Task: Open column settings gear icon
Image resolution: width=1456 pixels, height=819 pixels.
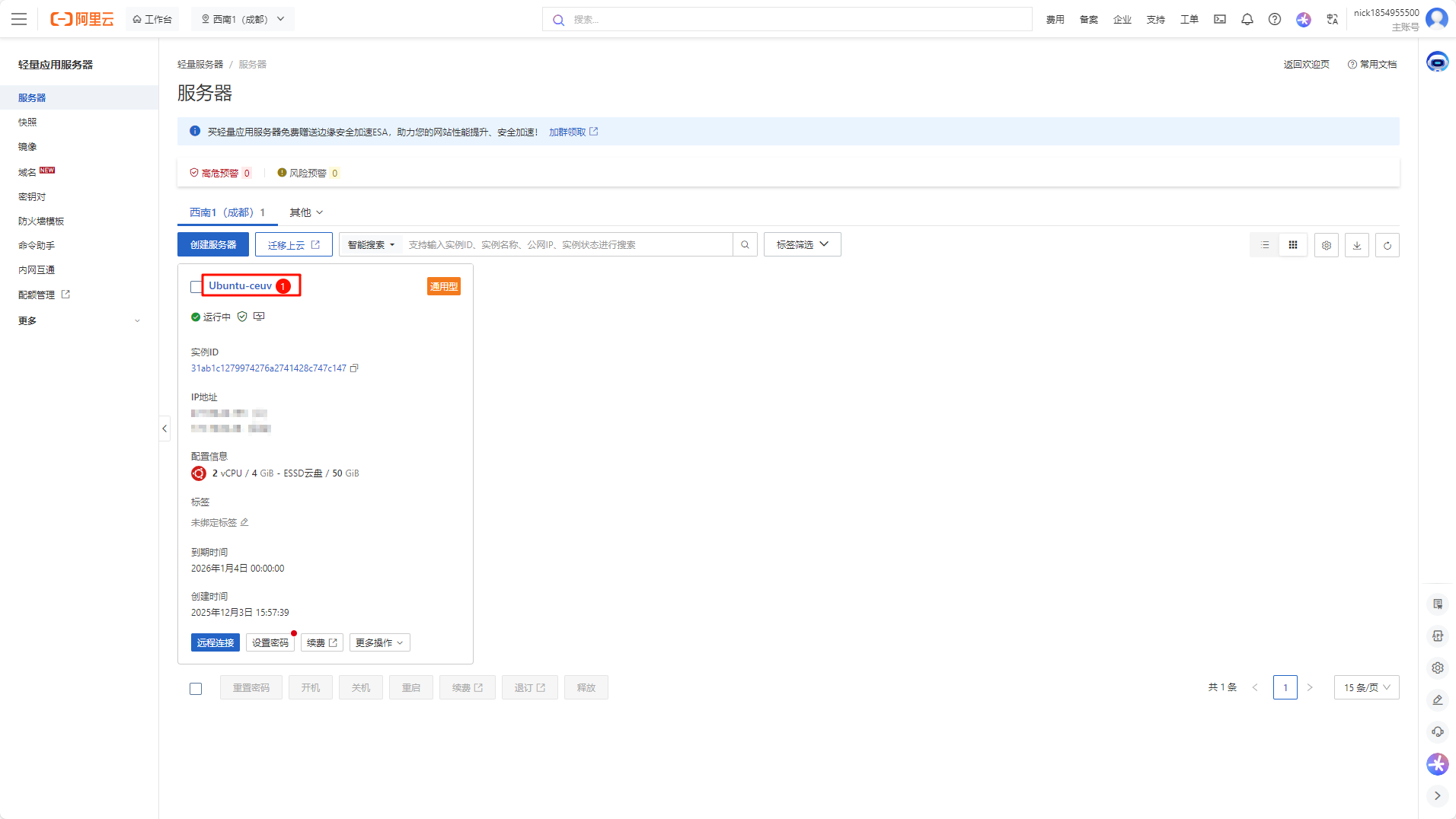Action: pos(1326,245)
